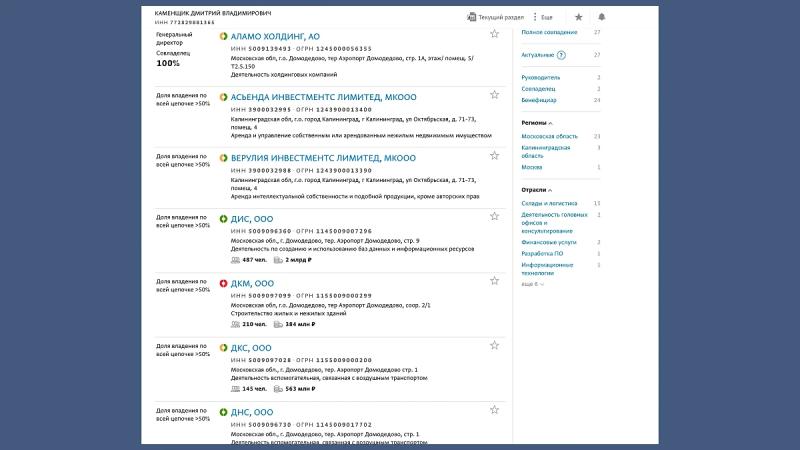Mark ДНС, ООО as favorite
800x450 pixels.
(494, 410)
